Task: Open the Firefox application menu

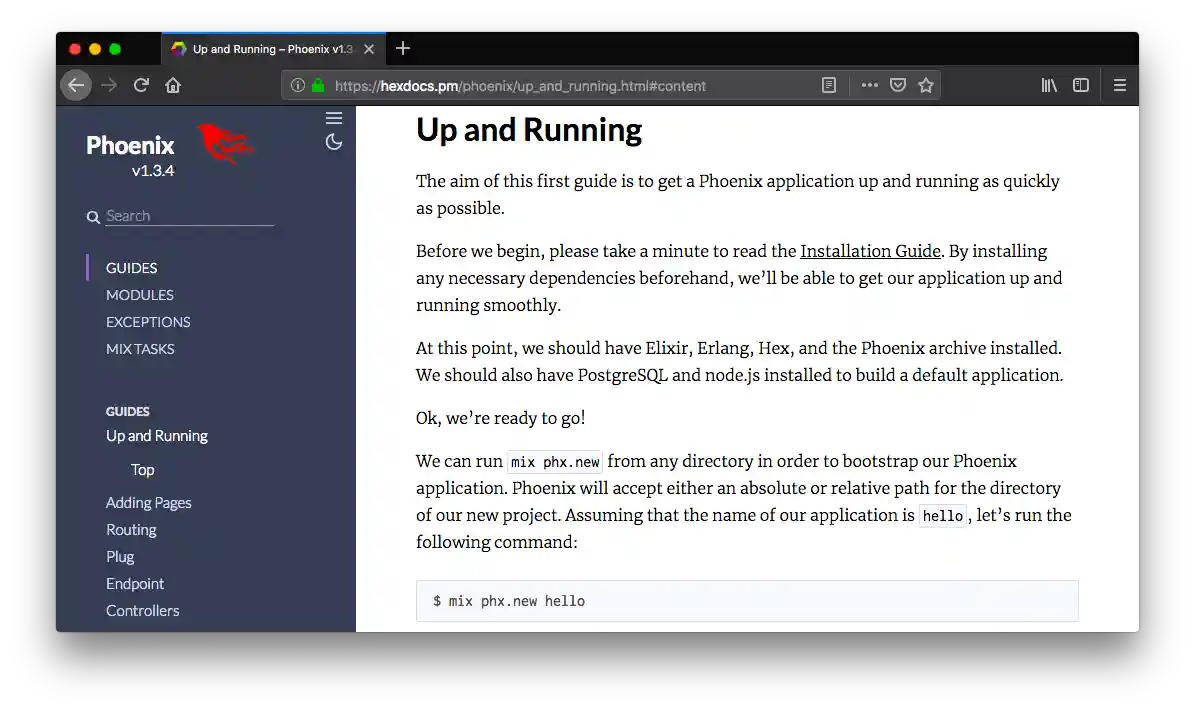Action: [x=1120, y=85]
